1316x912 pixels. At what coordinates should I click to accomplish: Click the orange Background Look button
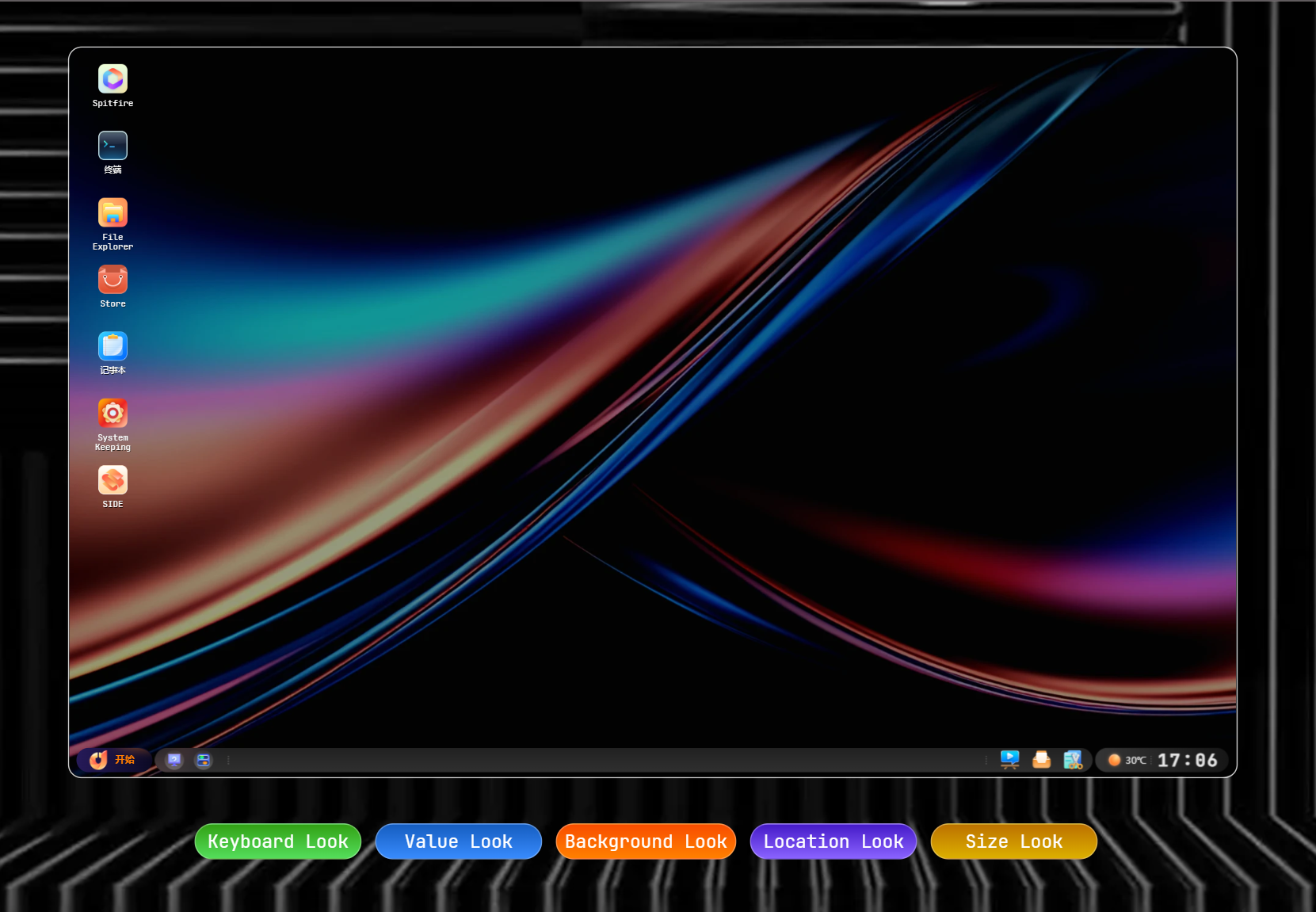point(646,841)
